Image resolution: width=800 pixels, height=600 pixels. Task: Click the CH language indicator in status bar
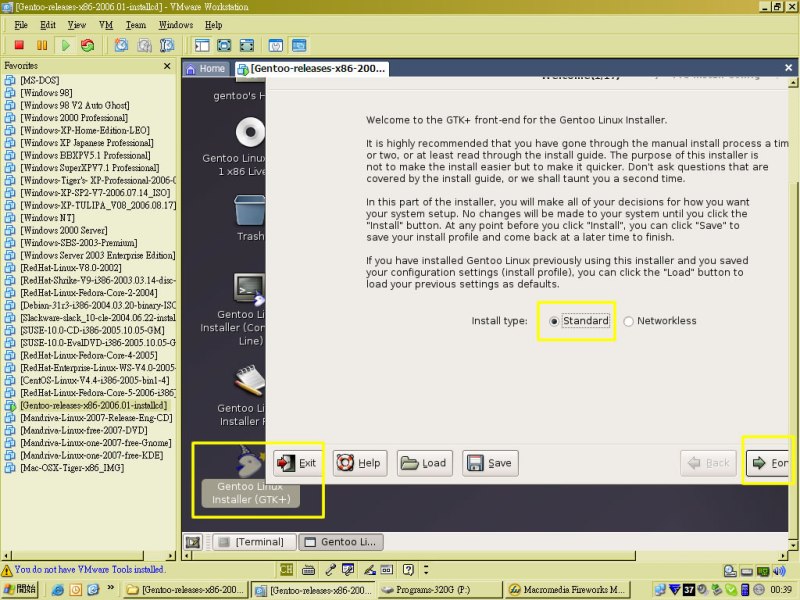click(286, 569)
